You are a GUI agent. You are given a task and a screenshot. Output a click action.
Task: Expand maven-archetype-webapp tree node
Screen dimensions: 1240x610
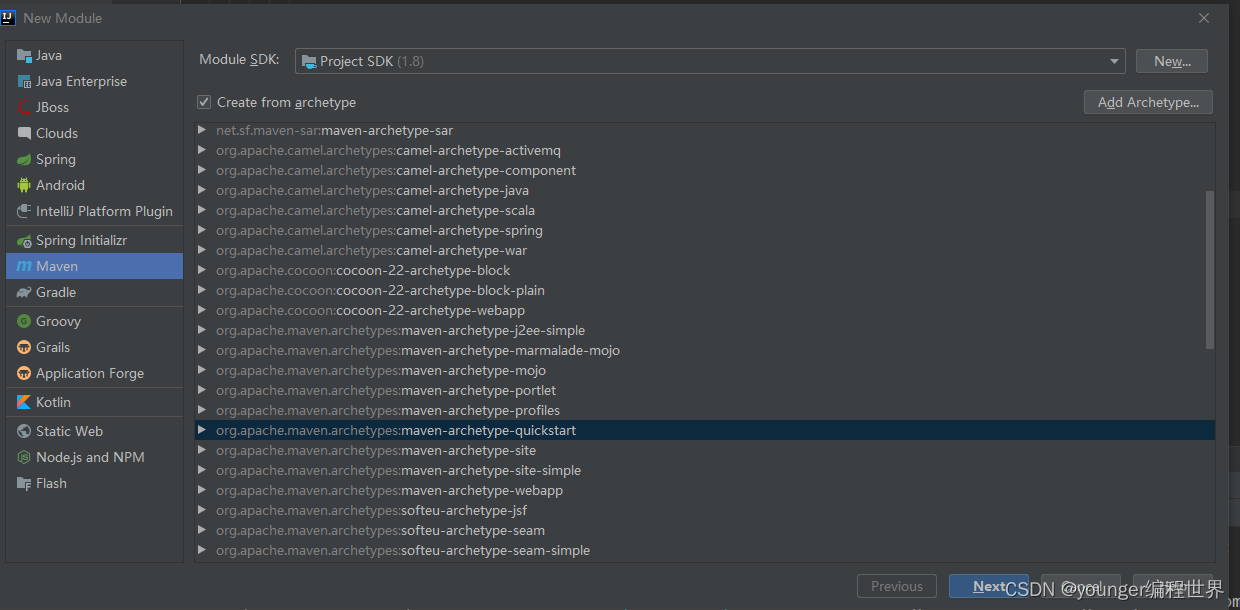[202, 490]
